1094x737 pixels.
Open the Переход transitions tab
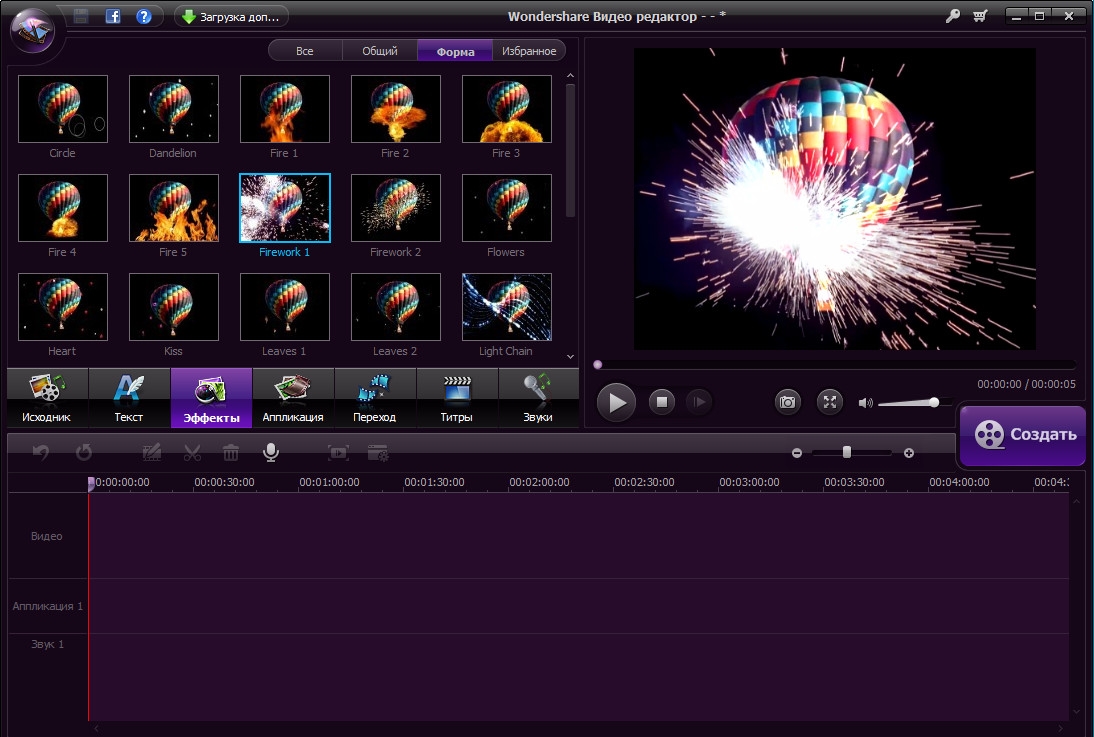(374, 398)
